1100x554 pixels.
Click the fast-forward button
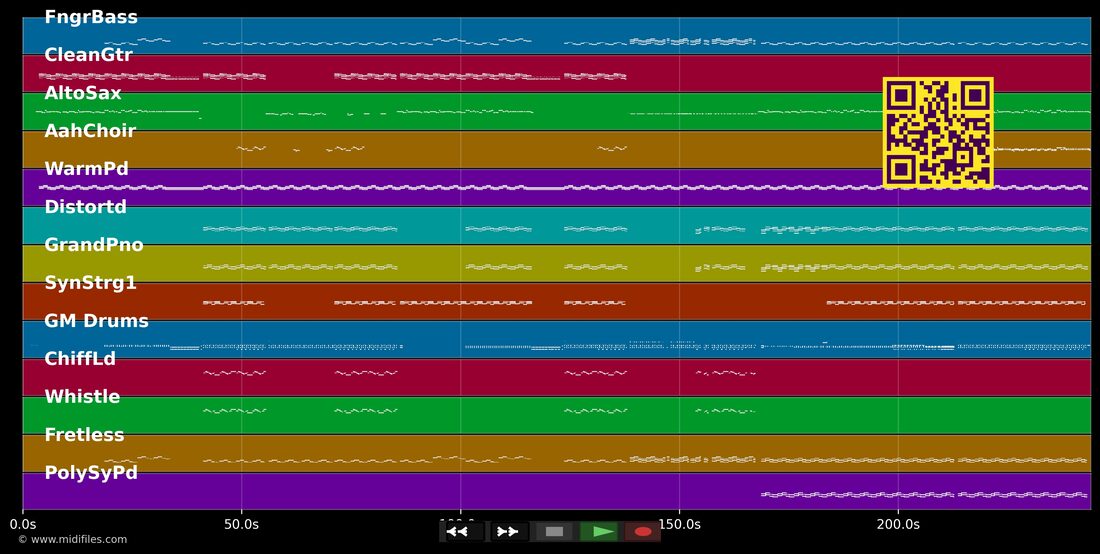pos(509,532)
